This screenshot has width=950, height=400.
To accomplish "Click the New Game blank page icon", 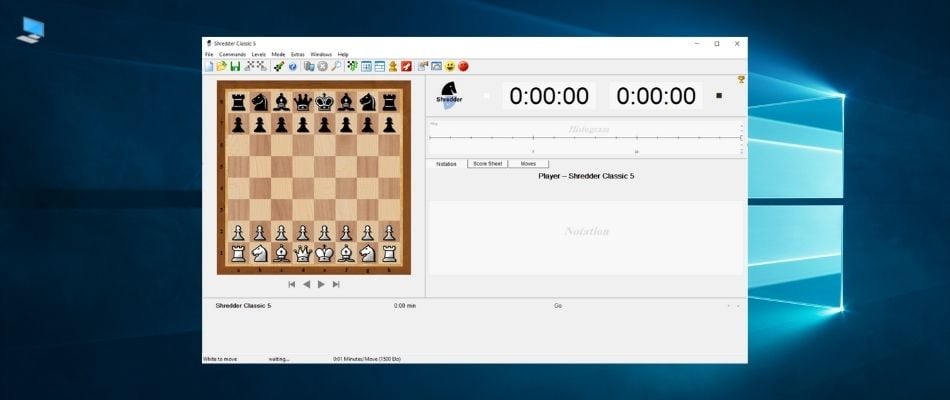I will click(208, 66).
